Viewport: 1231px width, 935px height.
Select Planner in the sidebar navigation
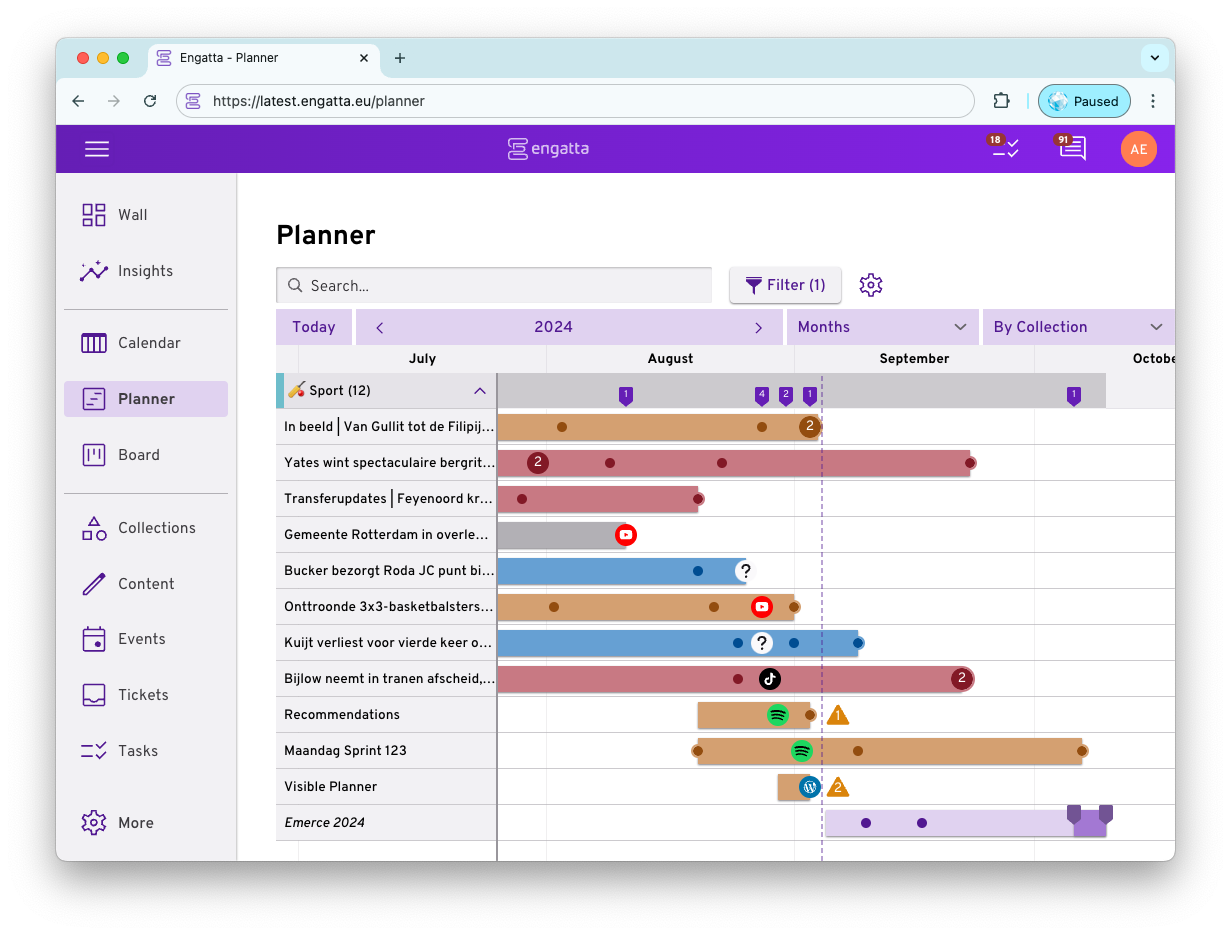pos(145,398)
